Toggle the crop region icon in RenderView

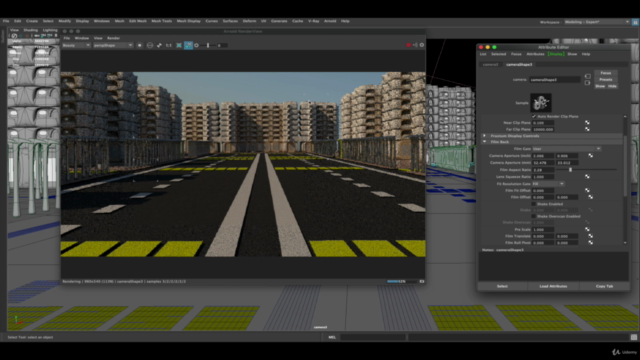click(179, 45)
